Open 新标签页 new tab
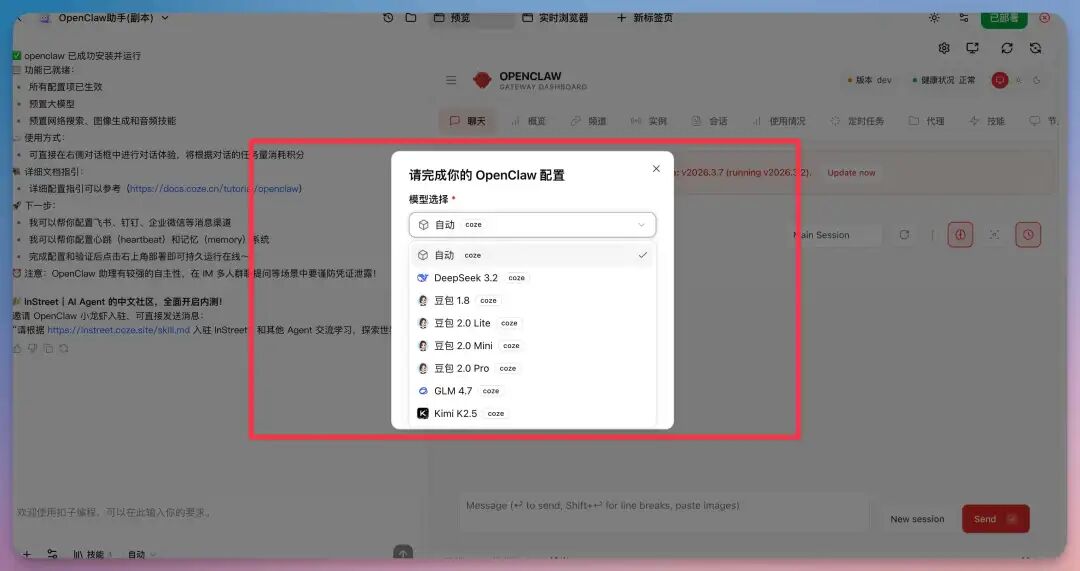 pyautogui.click(x=645, y=18)
